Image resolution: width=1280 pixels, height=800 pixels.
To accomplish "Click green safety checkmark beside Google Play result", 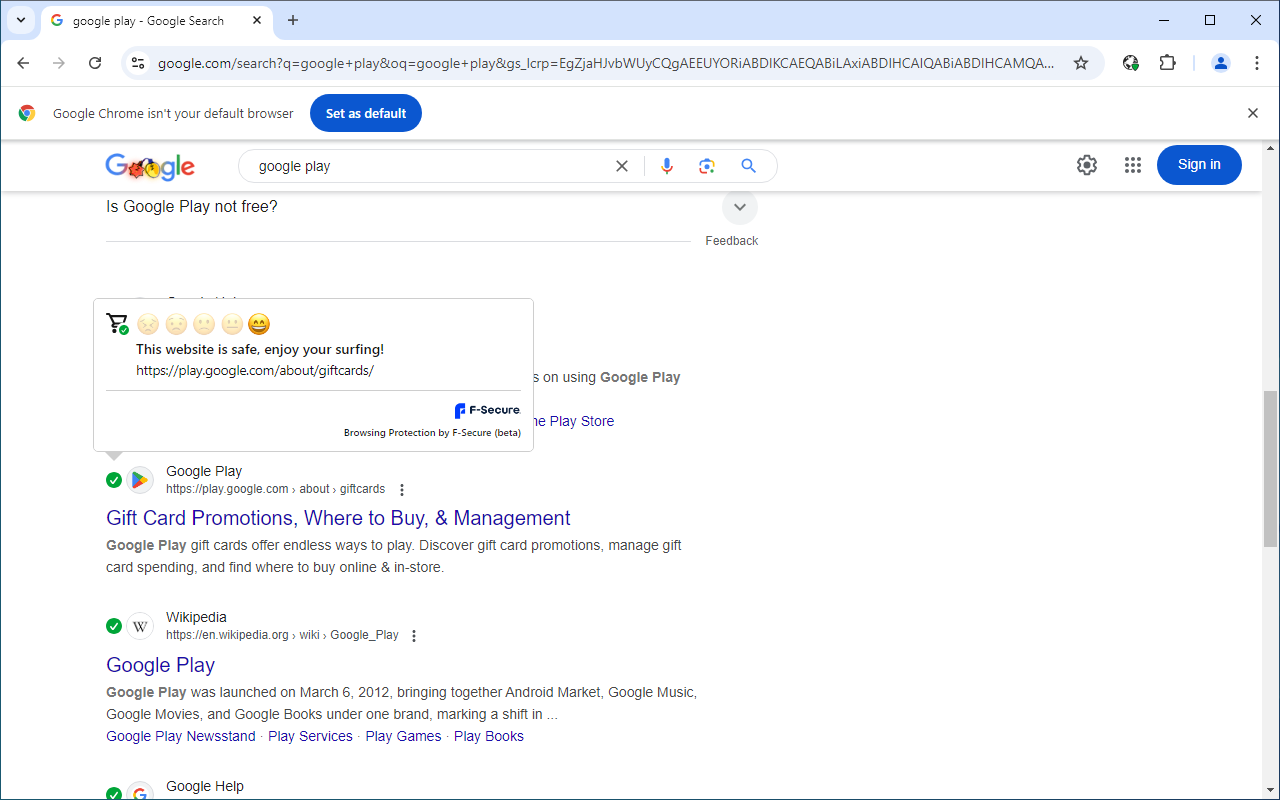I will (114, 480).
